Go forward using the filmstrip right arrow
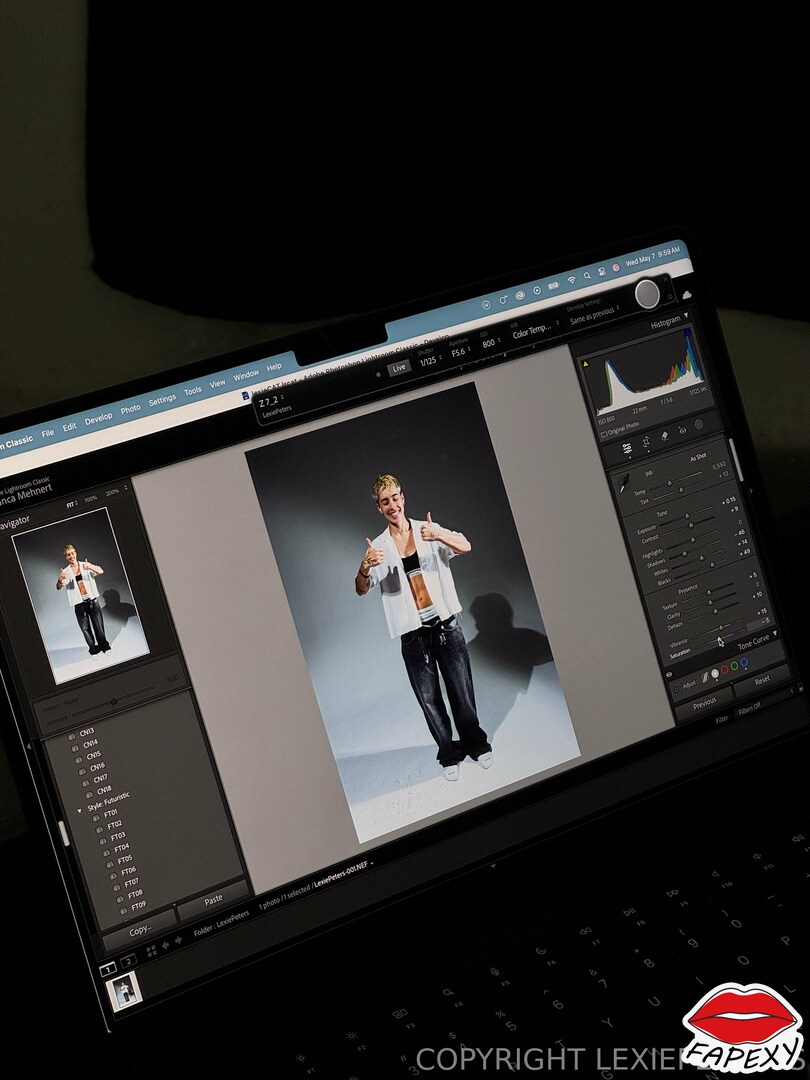The height and width of the screenshot is (1080, 810). point(178,941)
